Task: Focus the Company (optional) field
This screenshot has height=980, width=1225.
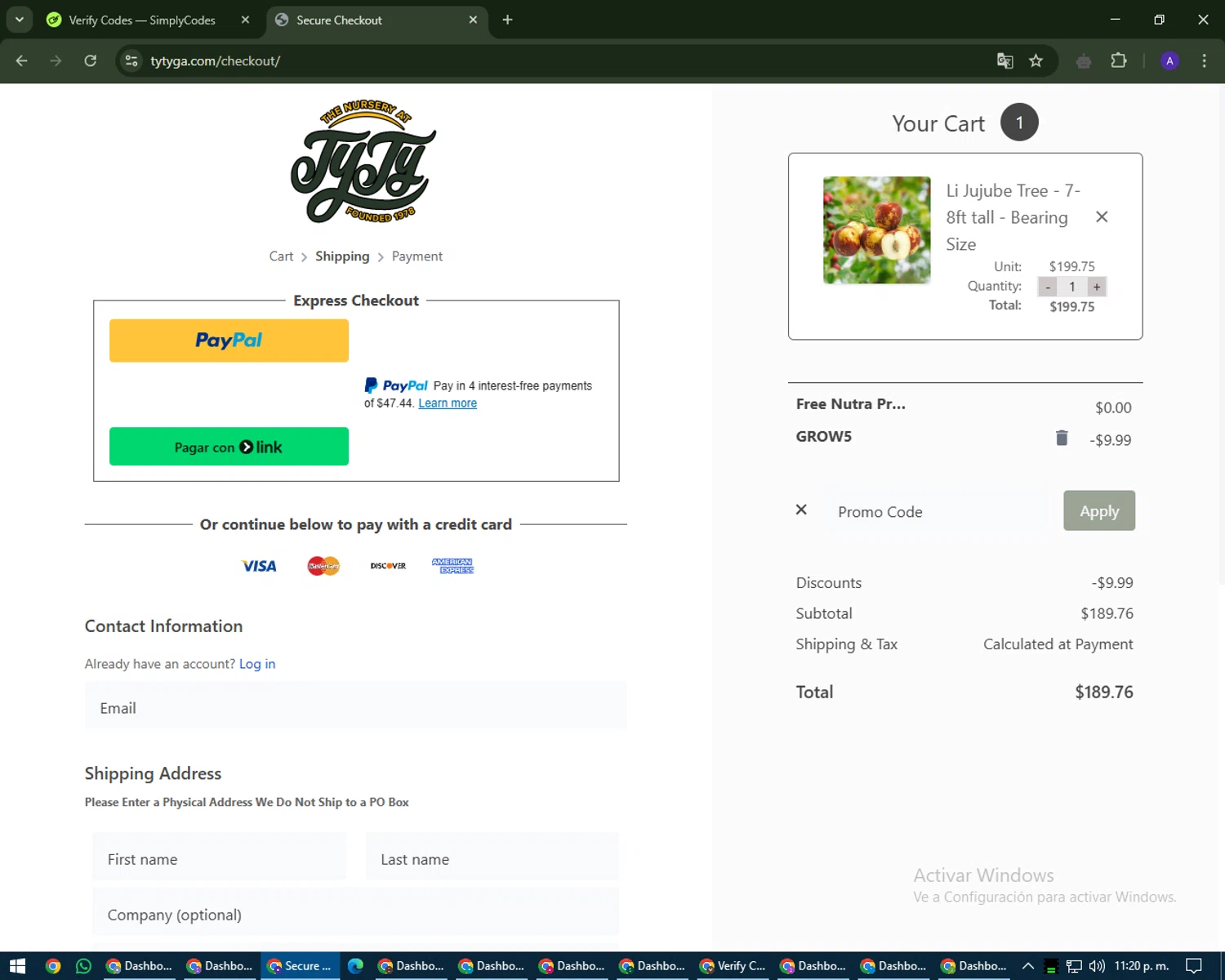Action: point(356,912)
